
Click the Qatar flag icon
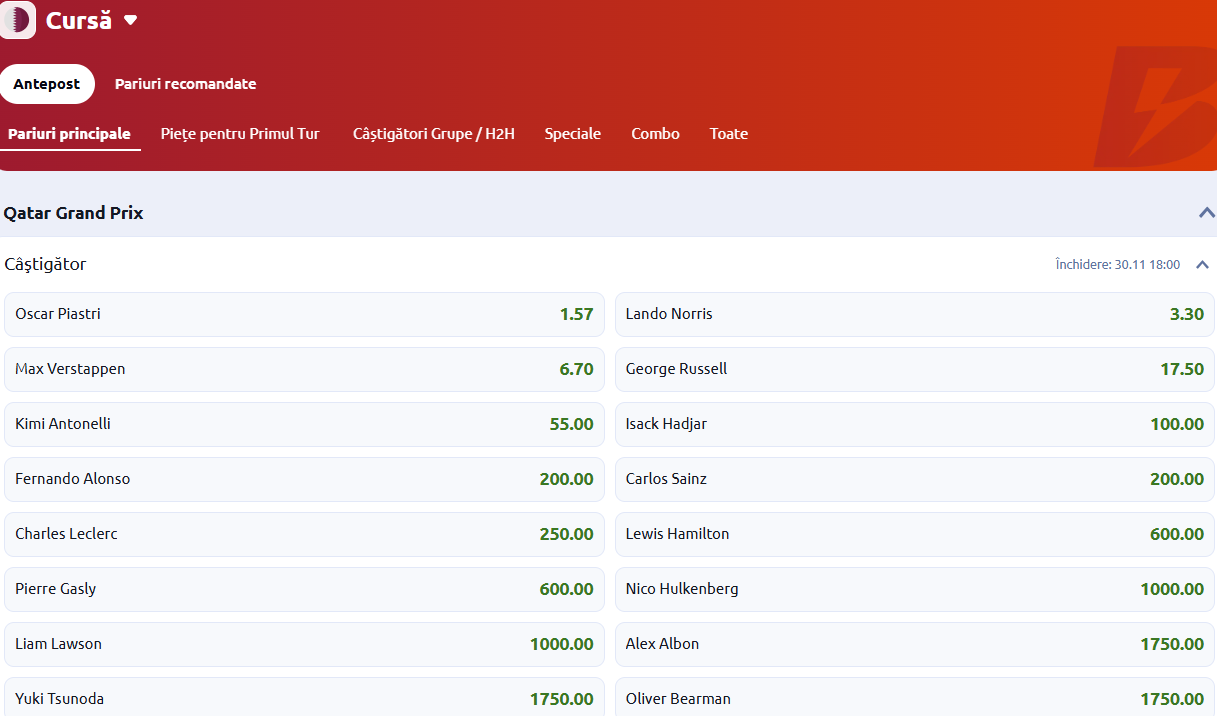pyautogui.click(x=18, y=20)
